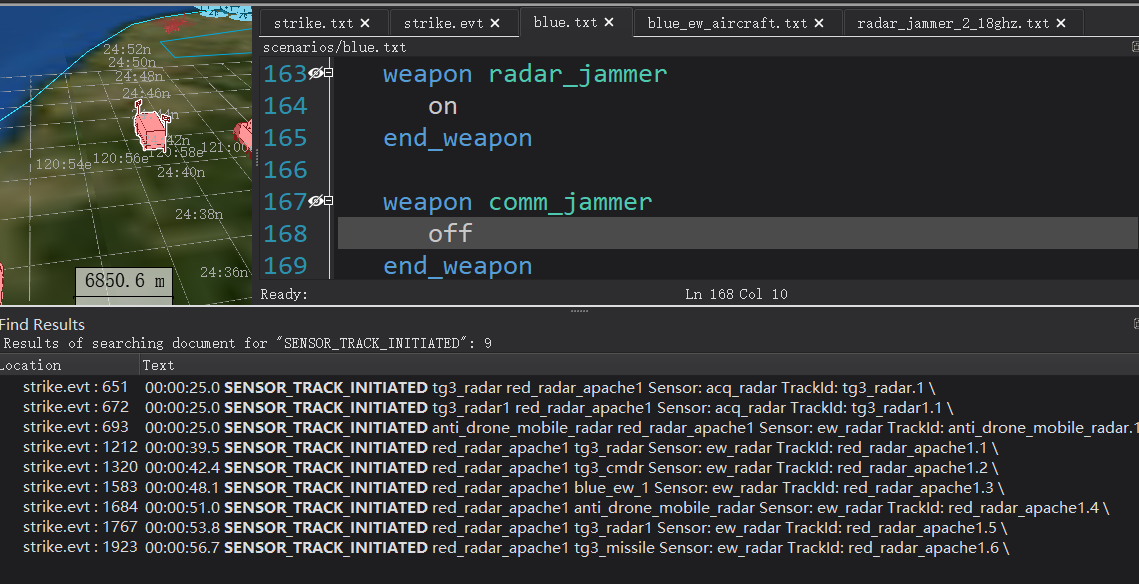The height and width of the screenshot is (584, 1139).
Task: Close the blue_ew_aircraft.txt tab
Action: point(819,23)
